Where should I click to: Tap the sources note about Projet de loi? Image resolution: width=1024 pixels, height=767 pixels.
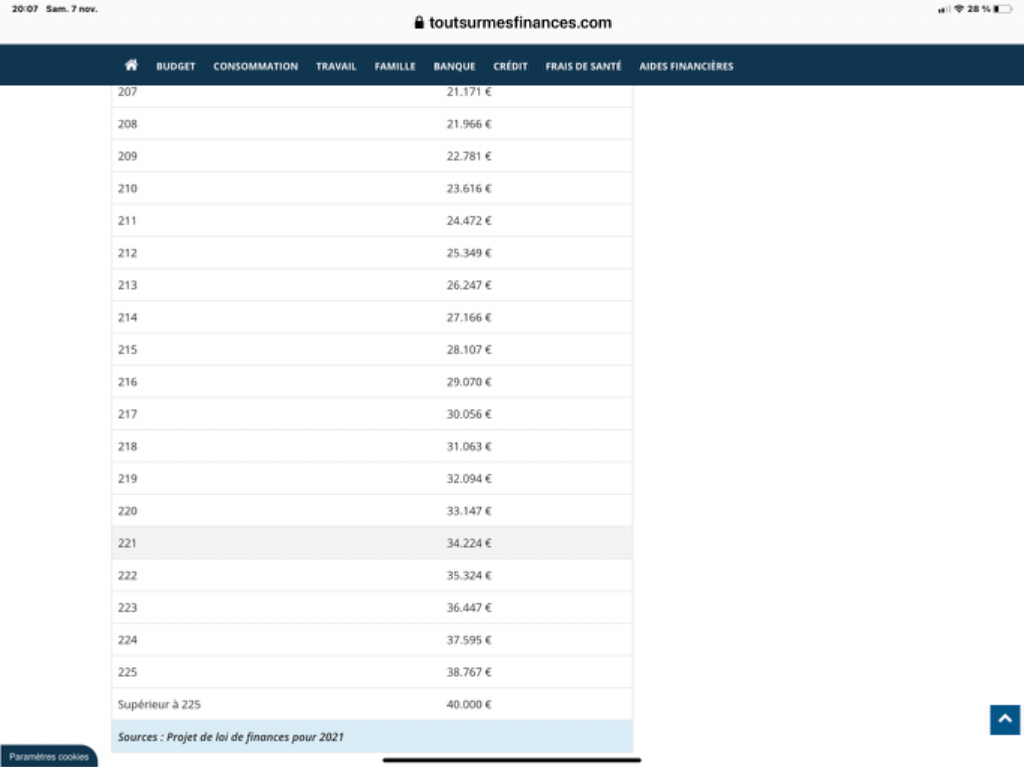click(x=231, y=737)
